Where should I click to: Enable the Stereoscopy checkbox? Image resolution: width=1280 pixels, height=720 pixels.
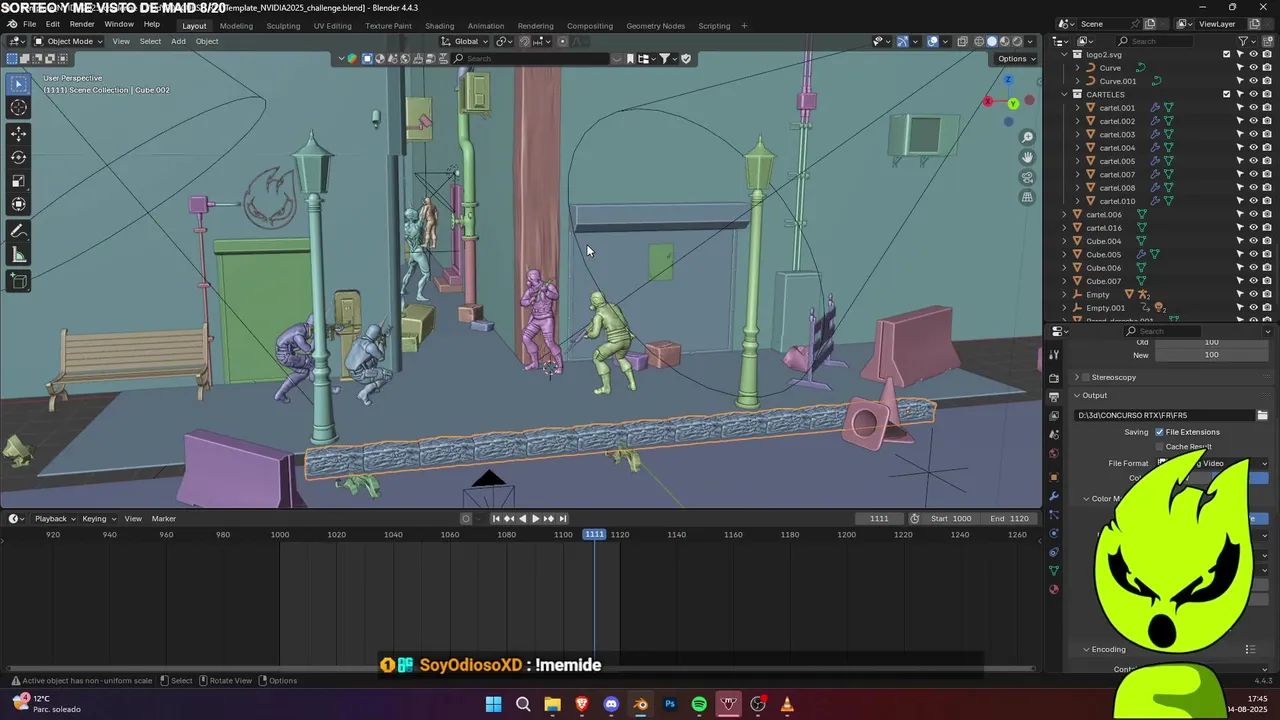[x=1086, y=377]
